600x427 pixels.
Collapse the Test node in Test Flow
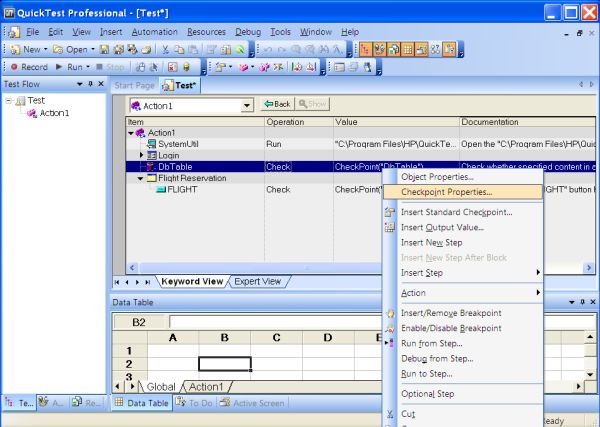[8, 101]
